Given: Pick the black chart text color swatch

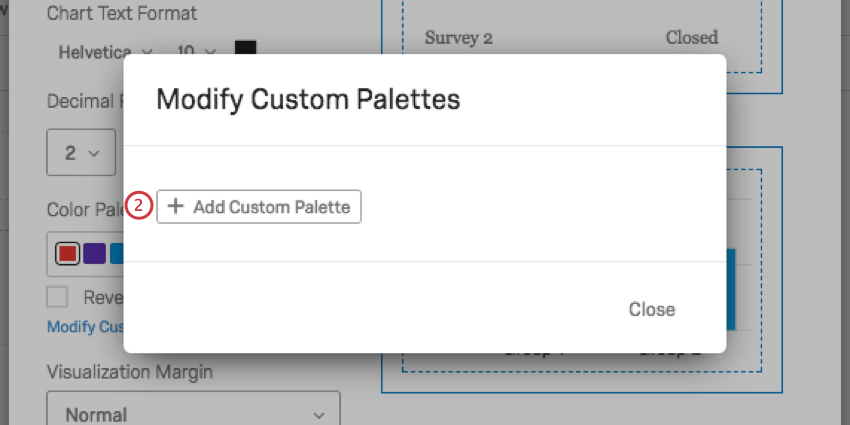Looking at the screenshot, I should (x=245, y=51).
